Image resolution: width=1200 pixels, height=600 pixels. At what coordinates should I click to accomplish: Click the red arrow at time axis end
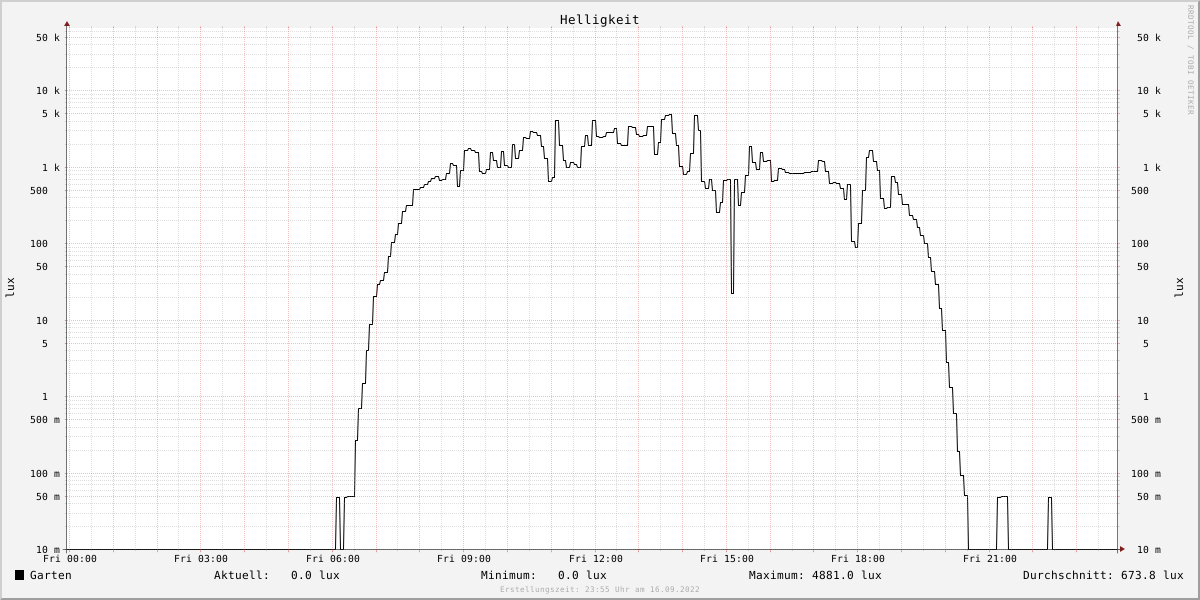coord(1122,549)
